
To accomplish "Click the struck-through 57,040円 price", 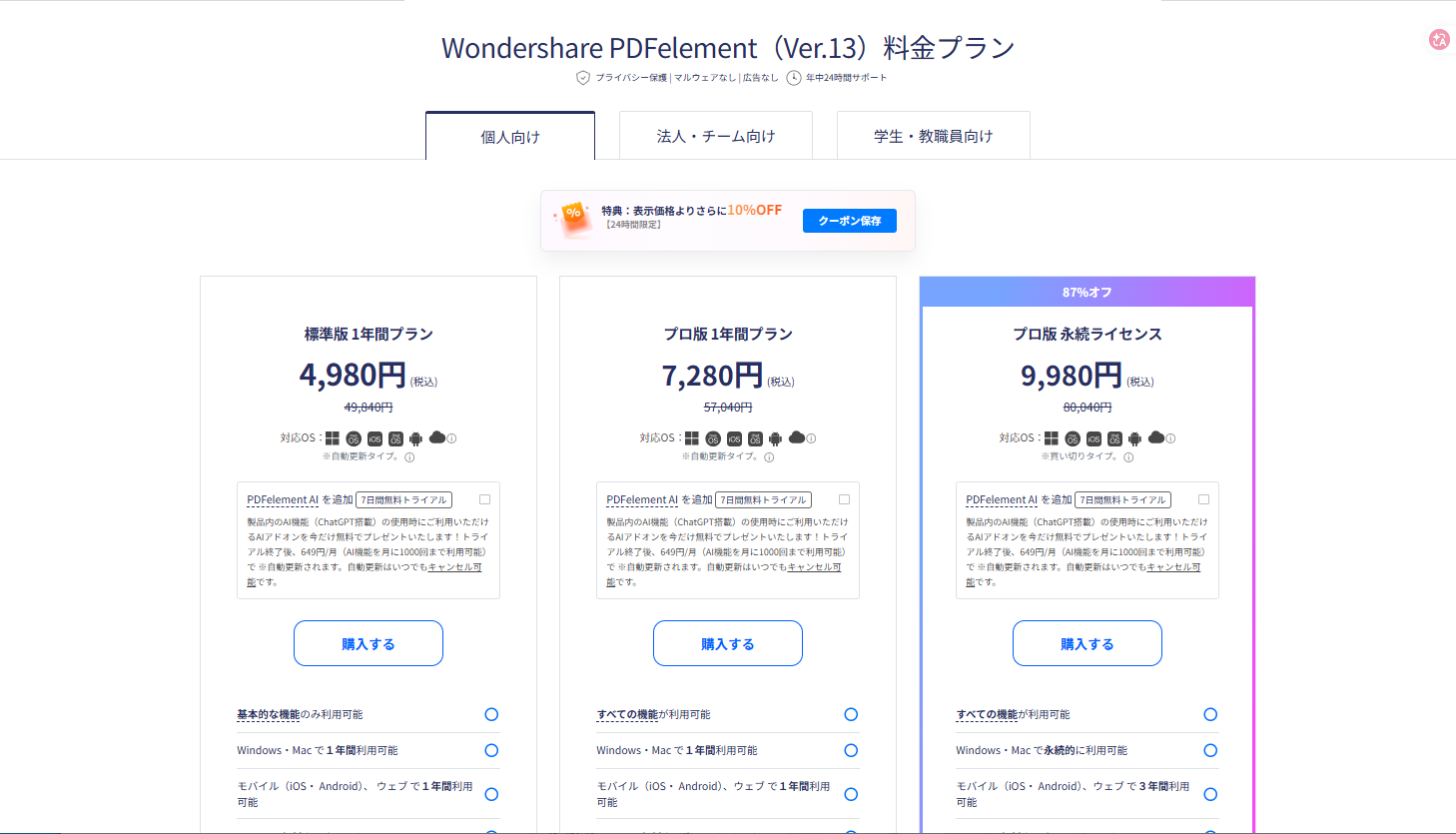I will tap(728, 408).
